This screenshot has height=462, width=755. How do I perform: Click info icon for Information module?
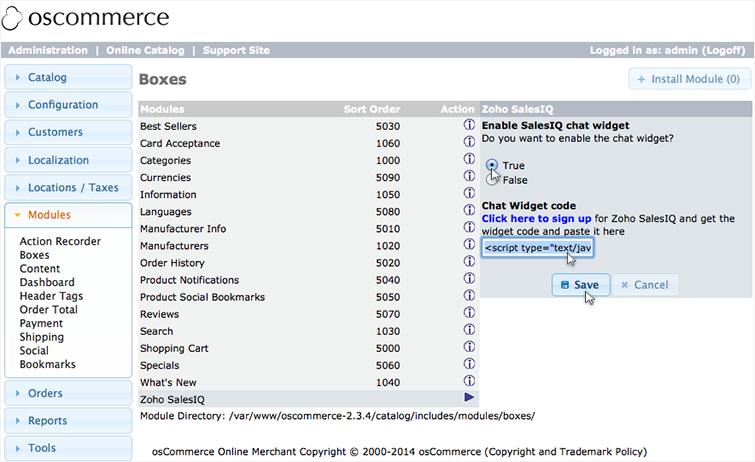click(469, 193)
